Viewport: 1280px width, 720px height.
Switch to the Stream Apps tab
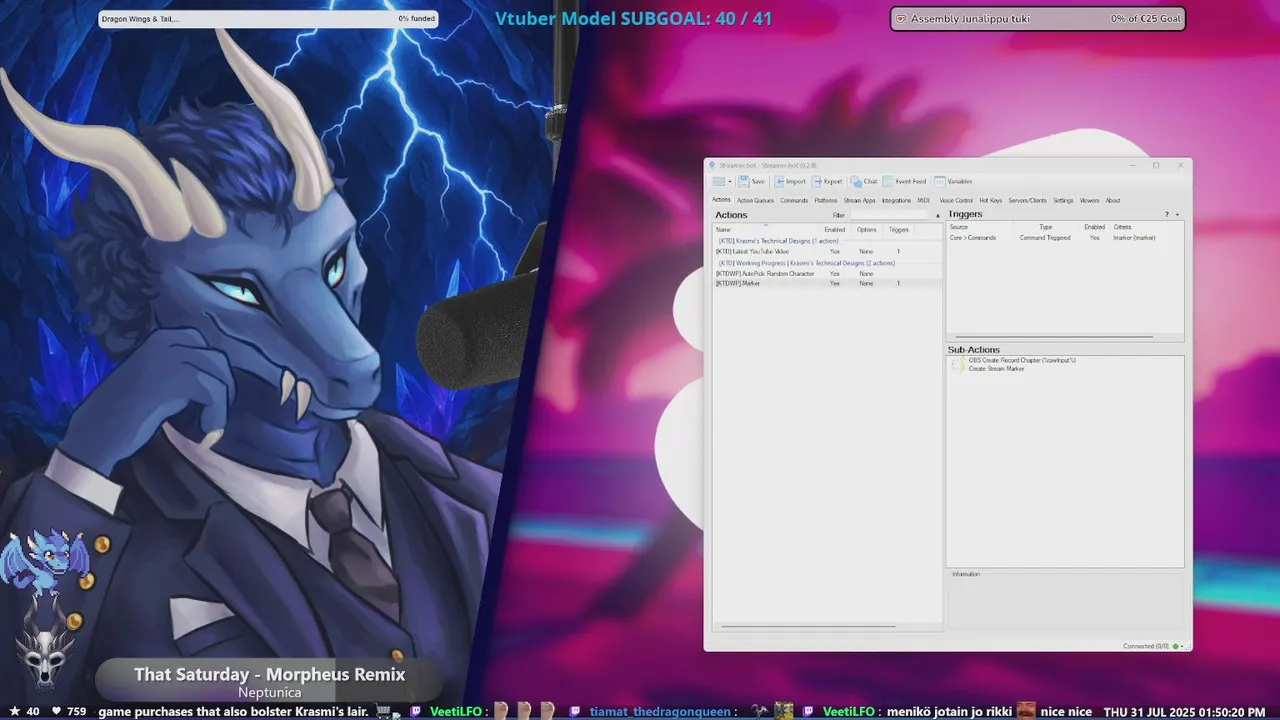860,200
